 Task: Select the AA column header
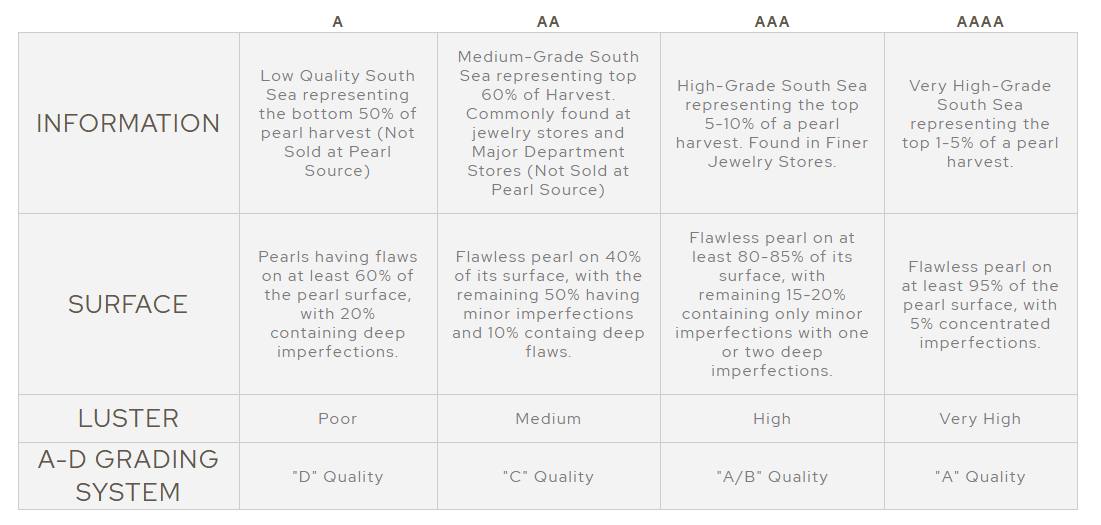tap(548, 22)
